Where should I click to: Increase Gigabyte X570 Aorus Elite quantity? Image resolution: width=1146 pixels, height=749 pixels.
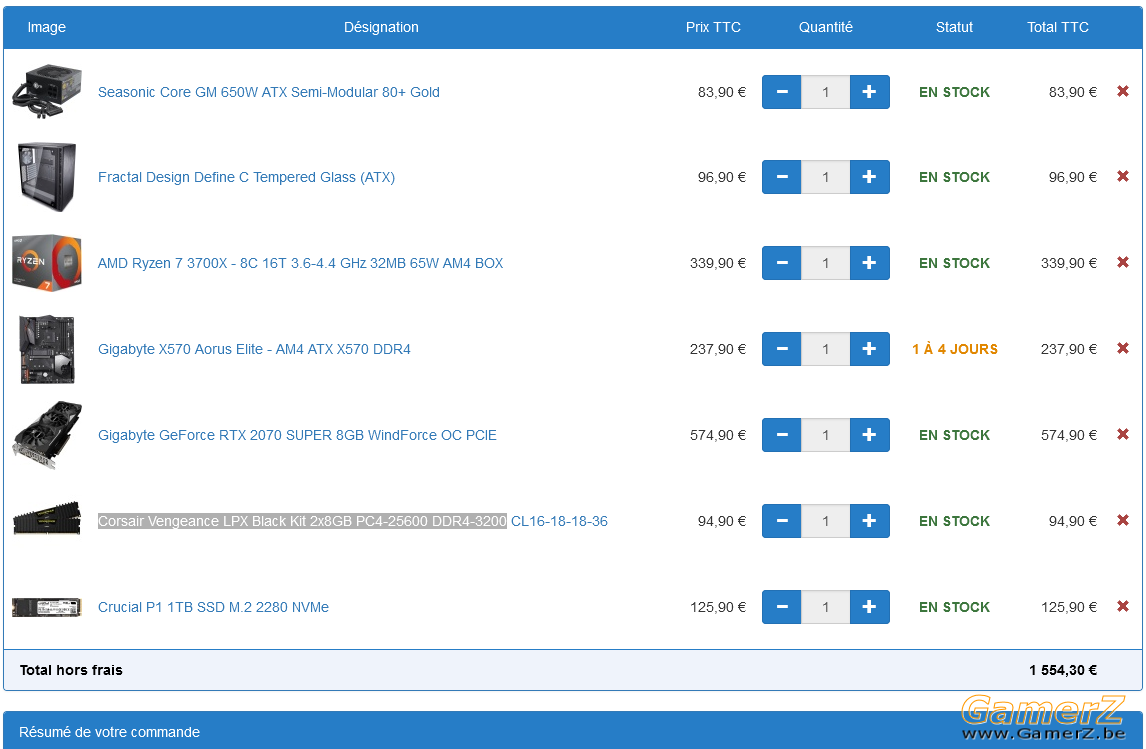point(870,349)
